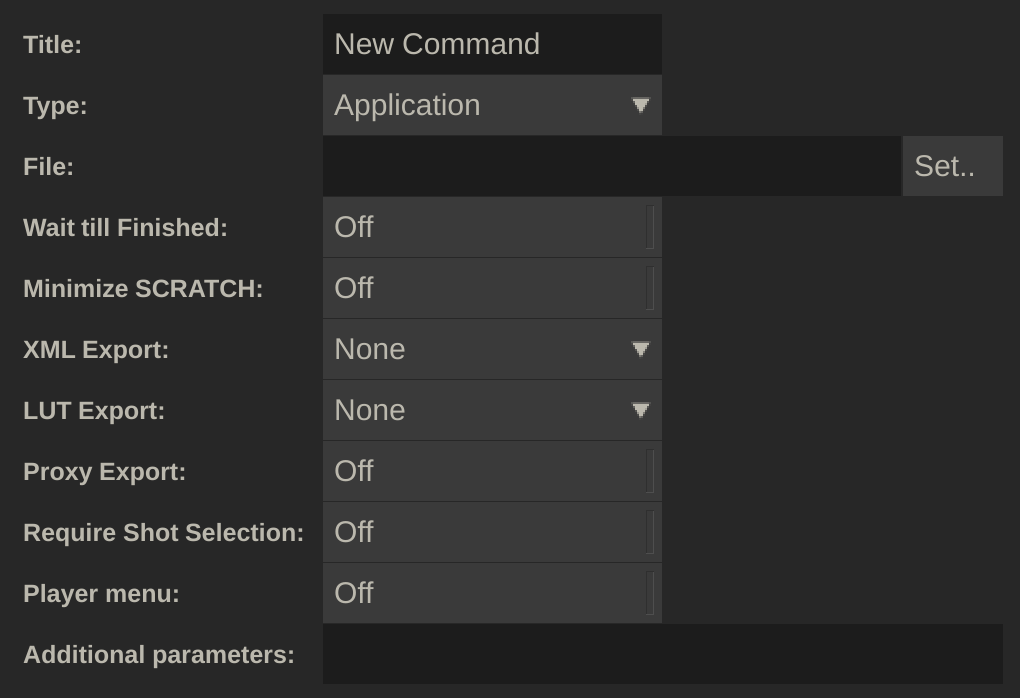The height and width of the screenshot is (698, 1020).
Task: Toggle Wait till Finished setting
Action: (x=492, y=227)
